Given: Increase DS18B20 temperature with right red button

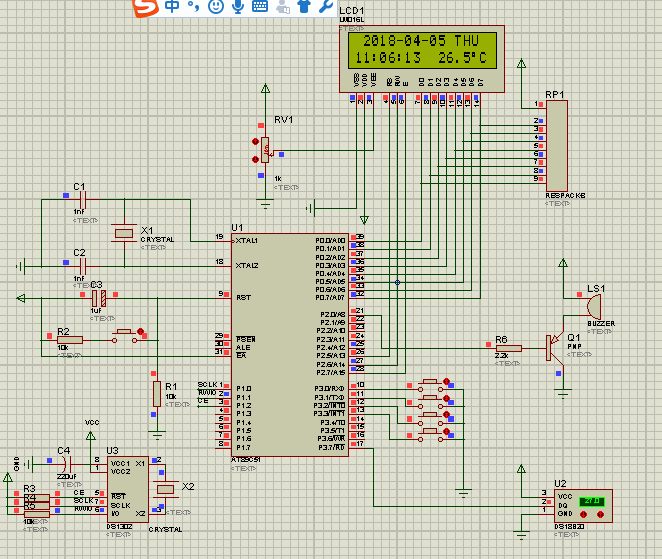Looking at the screenshot, I should 600,516.
